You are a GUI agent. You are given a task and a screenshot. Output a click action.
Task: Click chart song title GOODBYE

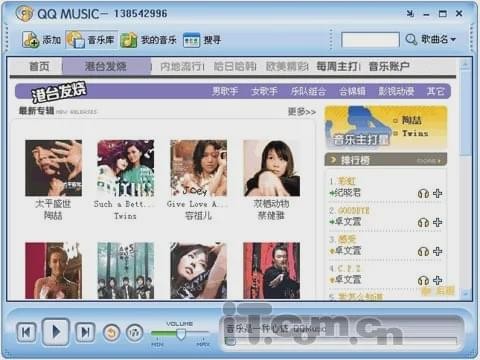coord(354,211)
